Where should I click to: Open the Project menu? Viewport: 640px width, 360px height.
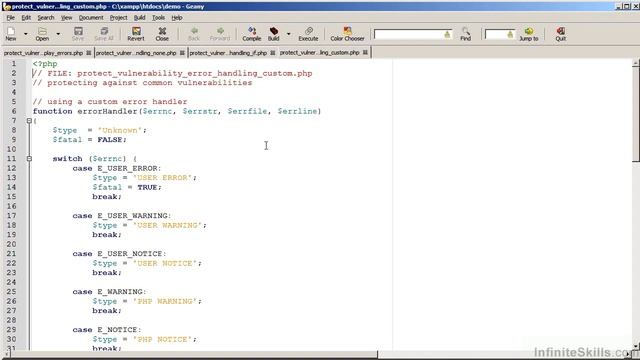pos(118,18)
